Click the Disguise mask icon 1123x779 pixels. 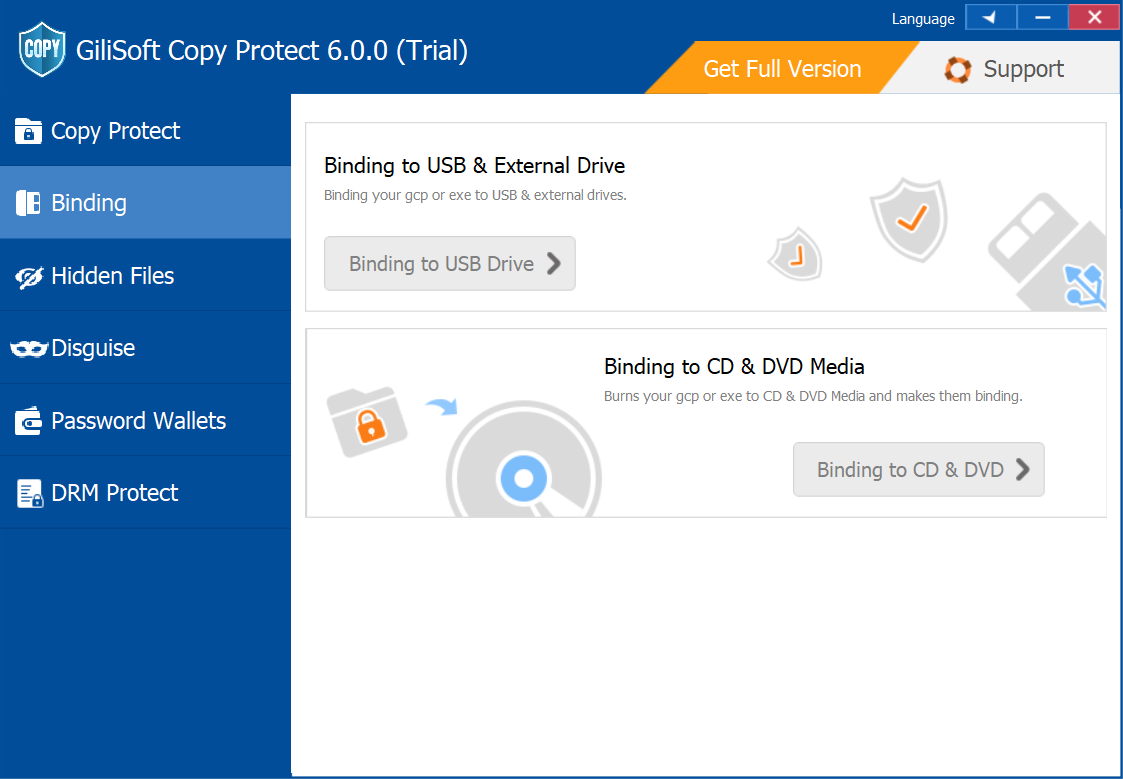pos(29,349)
